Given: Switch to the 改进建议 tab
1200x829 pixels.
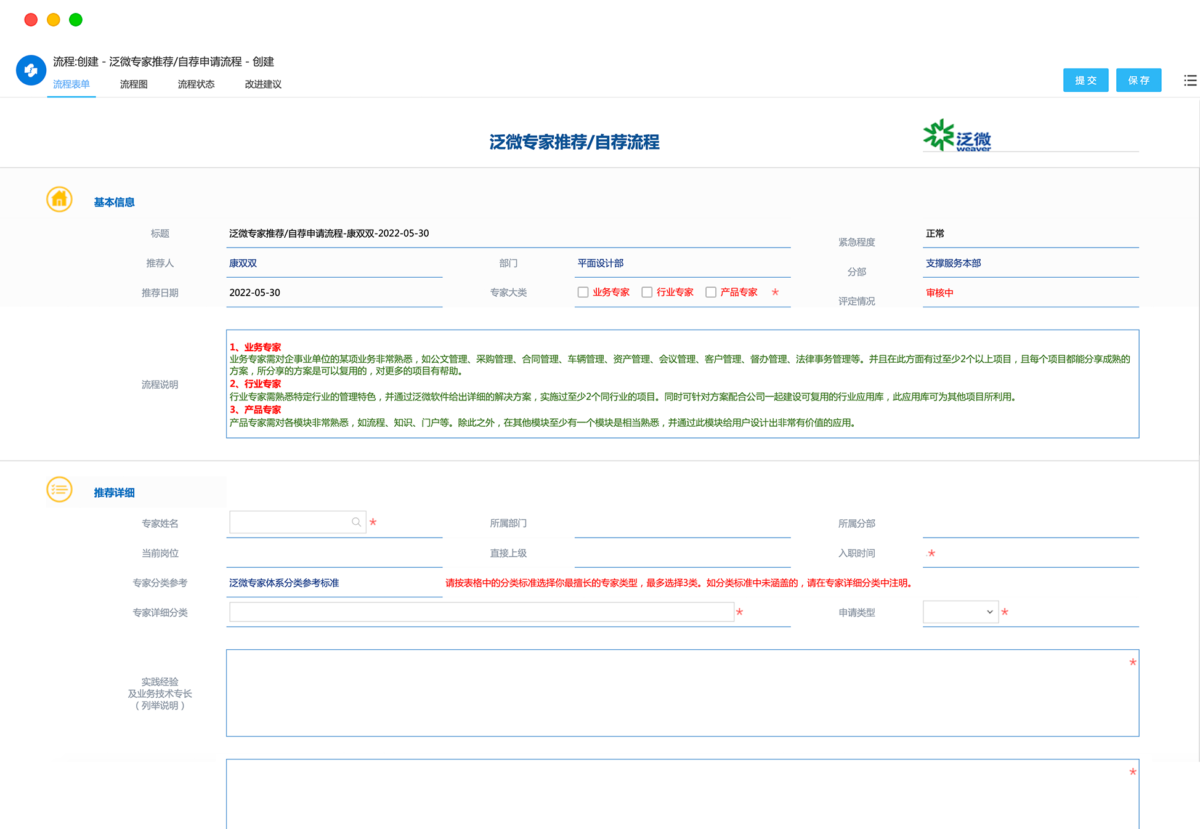Looking at the screenshot, I should pyautogui.click(x=263, y=84).
